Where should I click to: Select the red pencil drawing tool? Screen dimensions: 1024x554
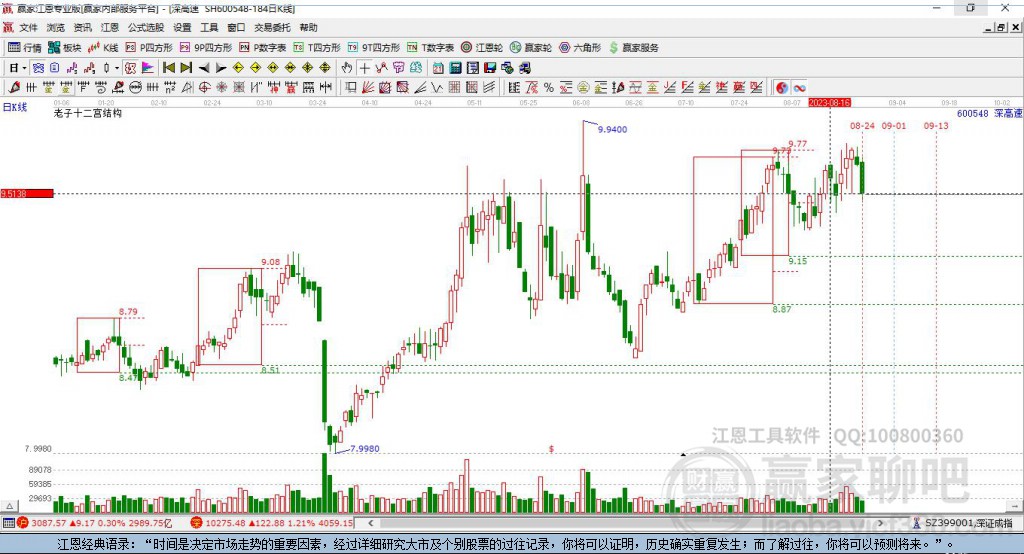click(x=14, y=88)
